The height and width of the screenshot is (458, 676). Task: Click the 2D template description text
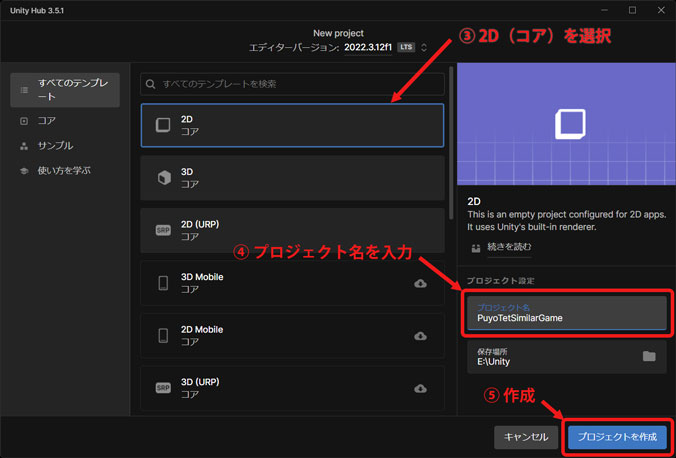pos(567,220)
